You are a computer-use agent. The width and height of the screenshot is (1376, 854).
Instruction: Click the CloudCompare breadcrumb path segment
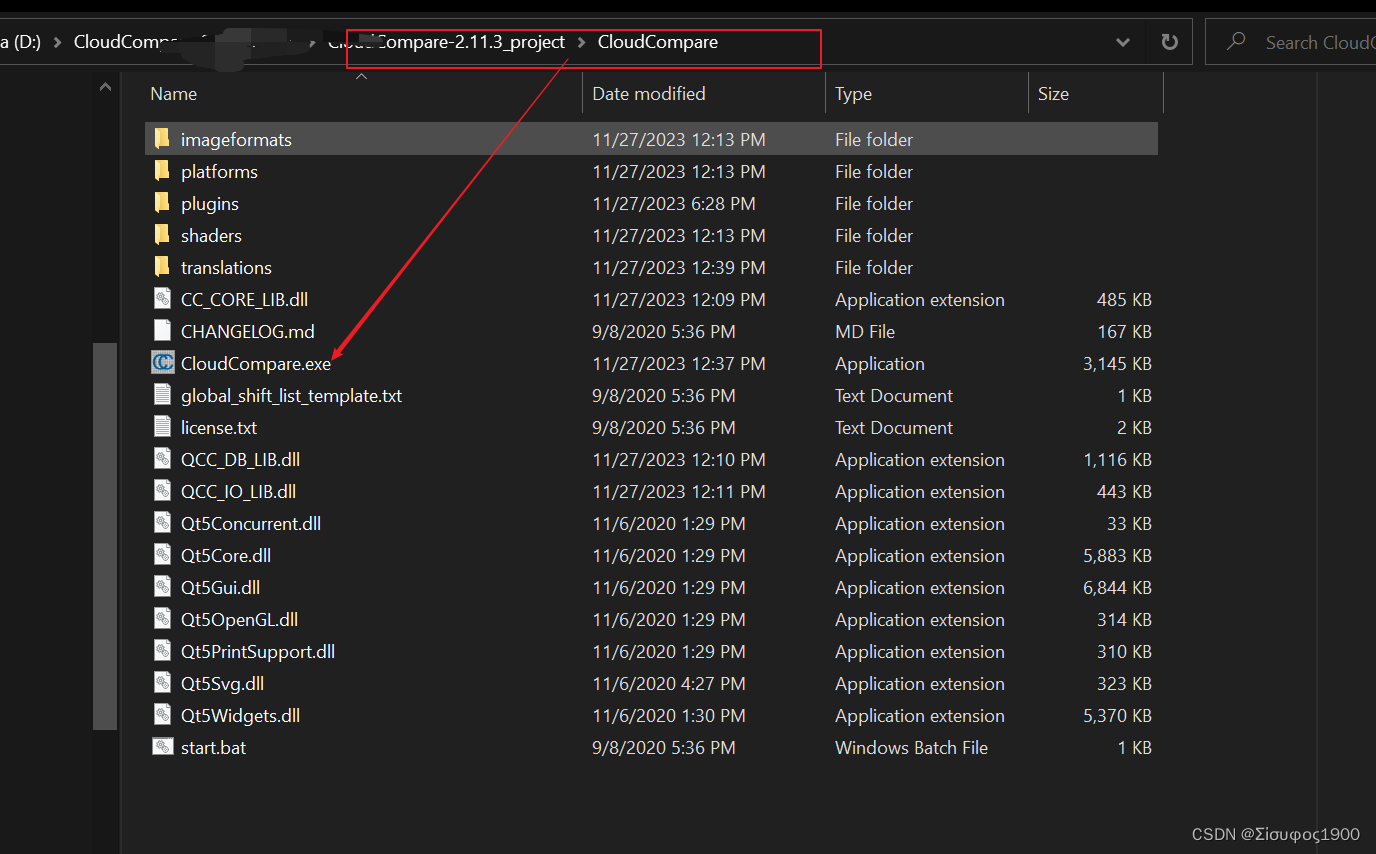[x=657, y=42]
